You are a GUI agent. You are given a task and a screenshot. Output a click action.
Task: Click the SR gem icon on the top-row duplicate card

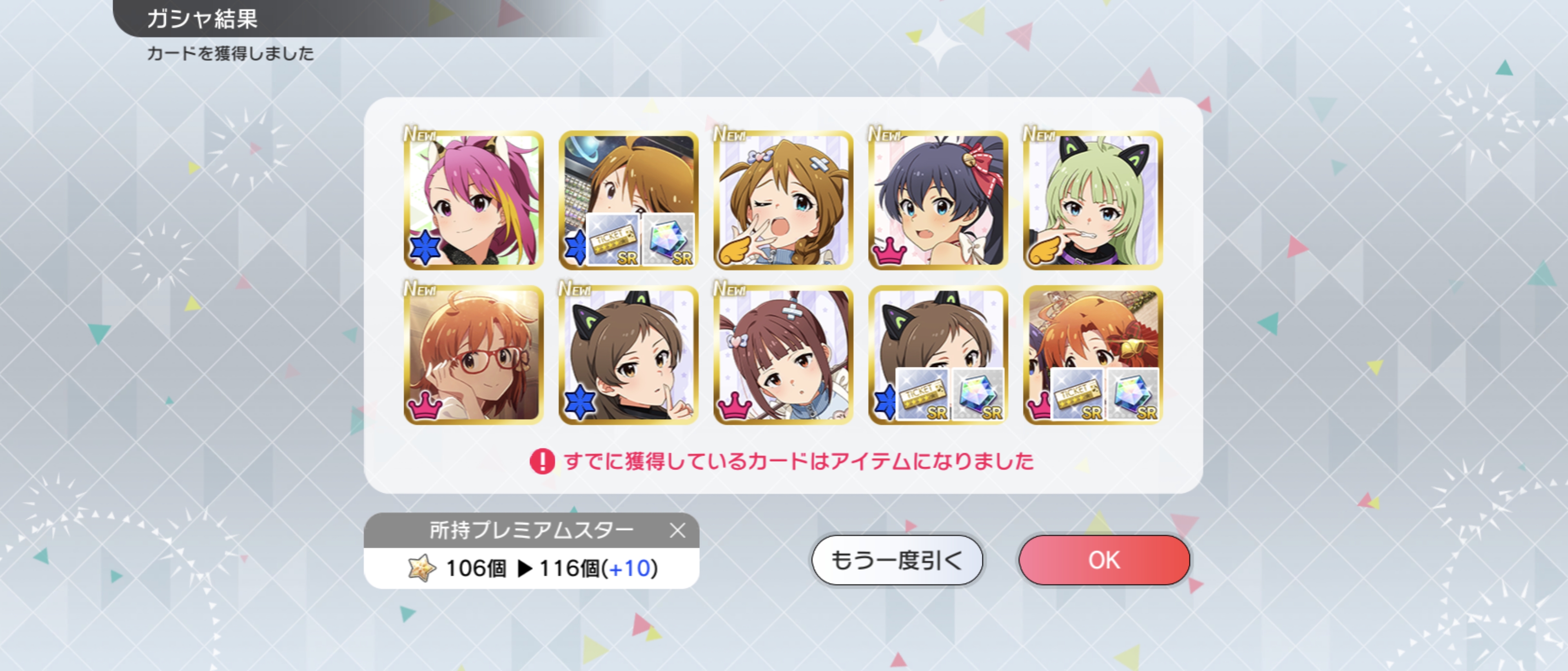point(668,240)
